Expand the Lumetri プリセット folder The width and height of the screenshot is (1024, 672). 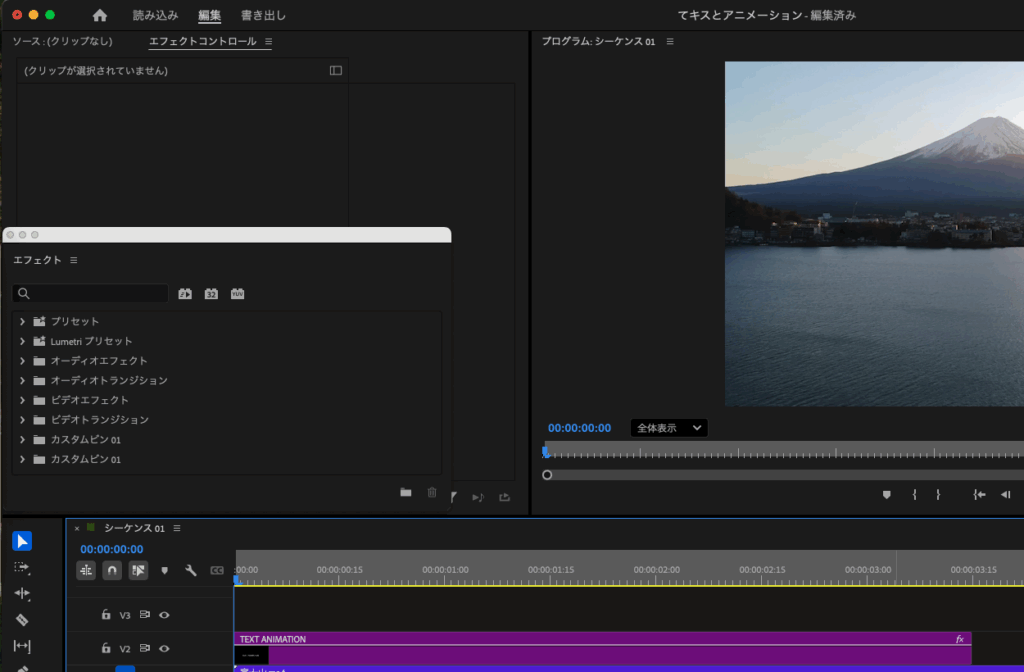coord(22,341)
